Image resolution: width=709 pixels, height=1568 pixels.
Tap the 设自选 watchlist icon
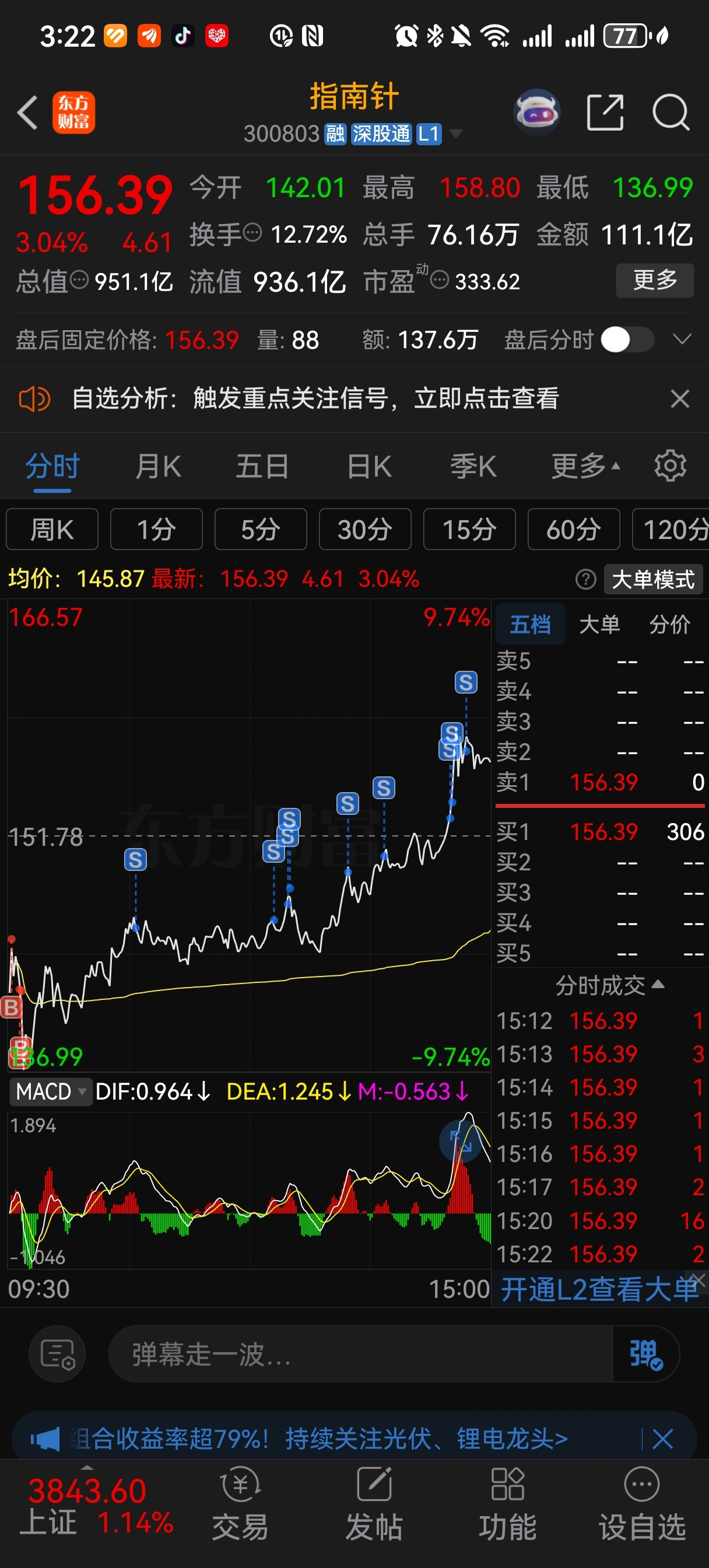pos(642,1485)
